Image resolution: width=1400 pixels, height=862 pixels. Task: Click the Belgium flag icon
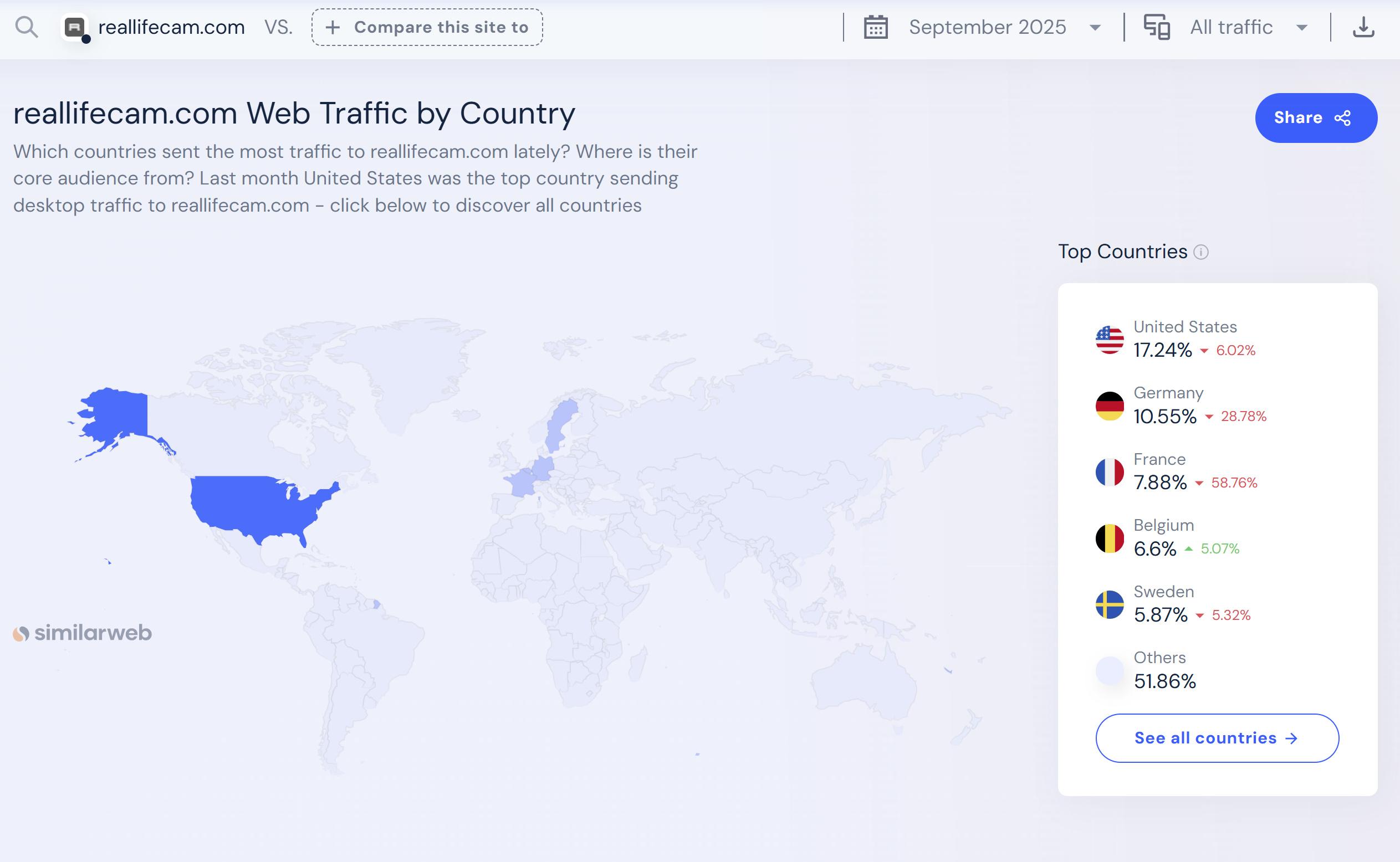[x=1109, y=538]
